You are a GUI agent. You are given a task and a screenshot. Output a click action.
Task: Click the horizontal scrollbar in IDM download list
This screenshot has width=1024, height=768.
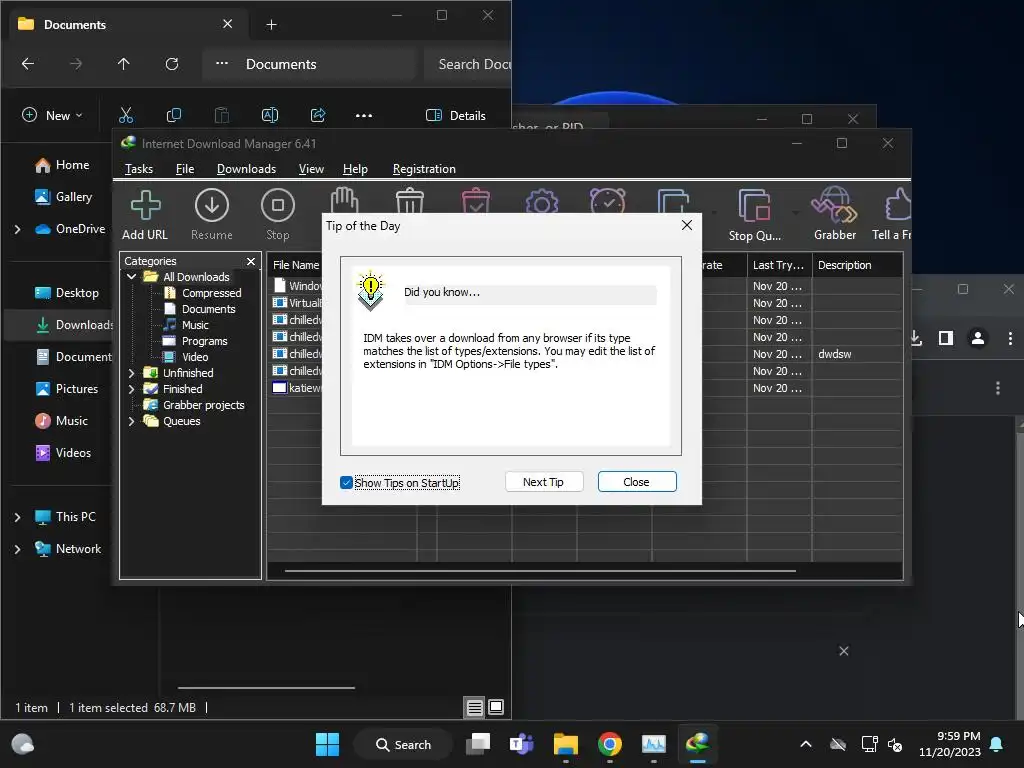point(540,571)
